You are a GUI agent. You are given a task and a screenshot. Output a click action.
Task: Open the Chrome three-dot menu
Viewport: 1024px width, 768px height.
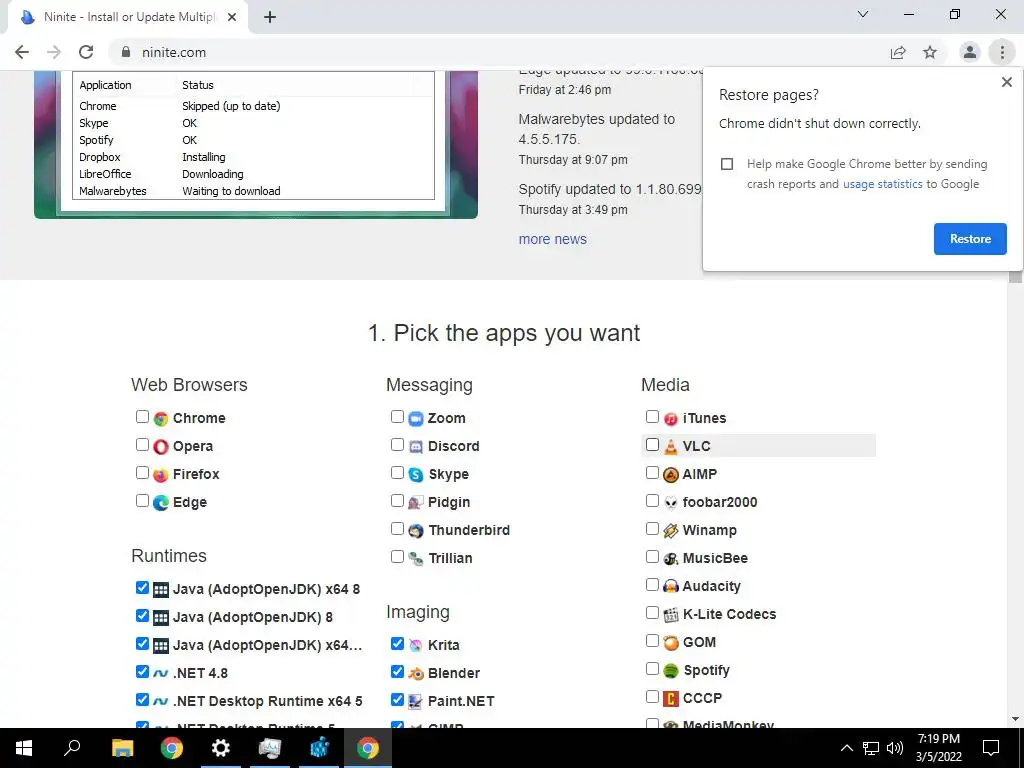[x=1002, y=52]
